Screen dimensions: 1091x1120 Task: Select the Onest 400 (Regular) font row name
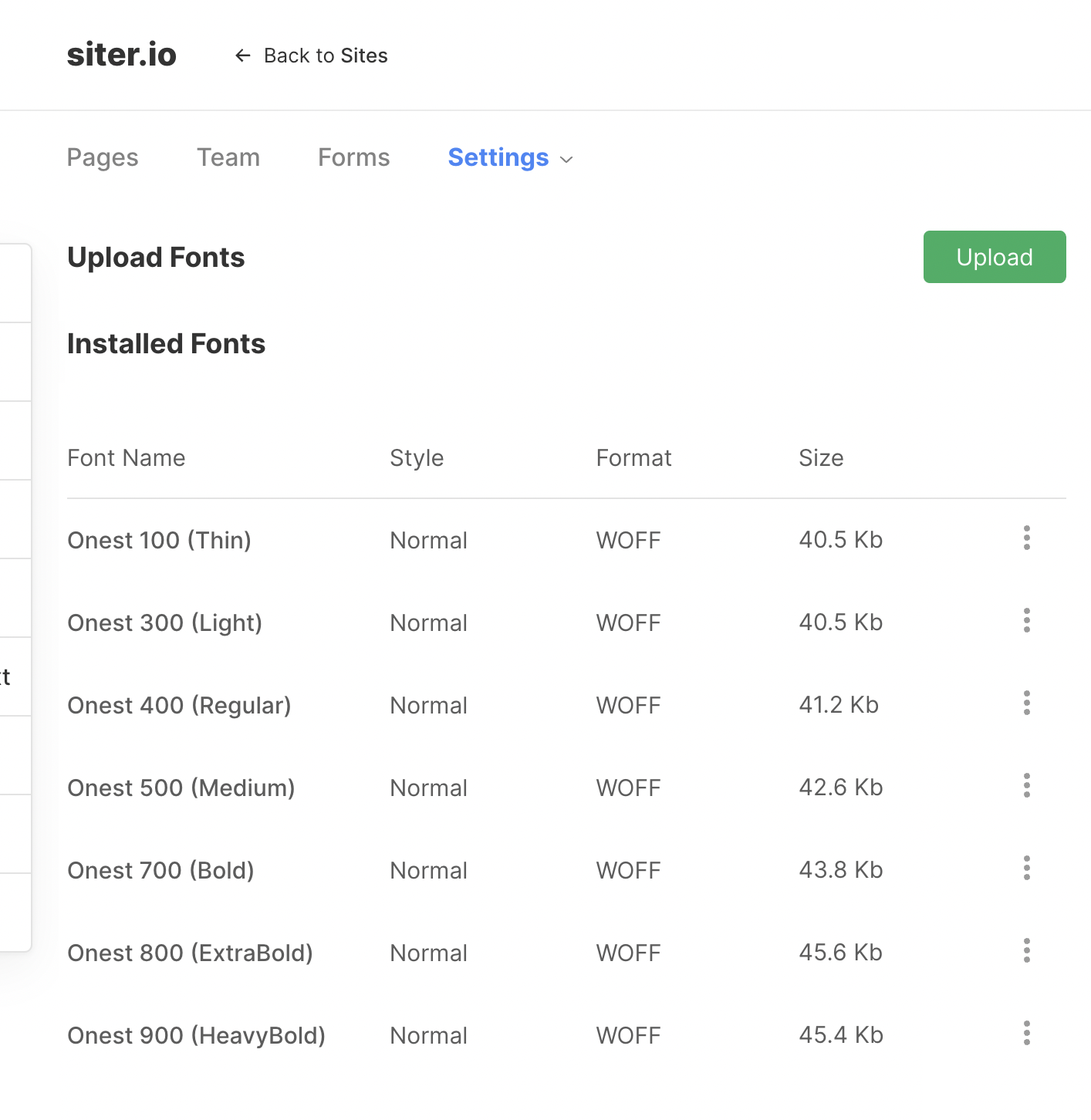pos(179,705)
